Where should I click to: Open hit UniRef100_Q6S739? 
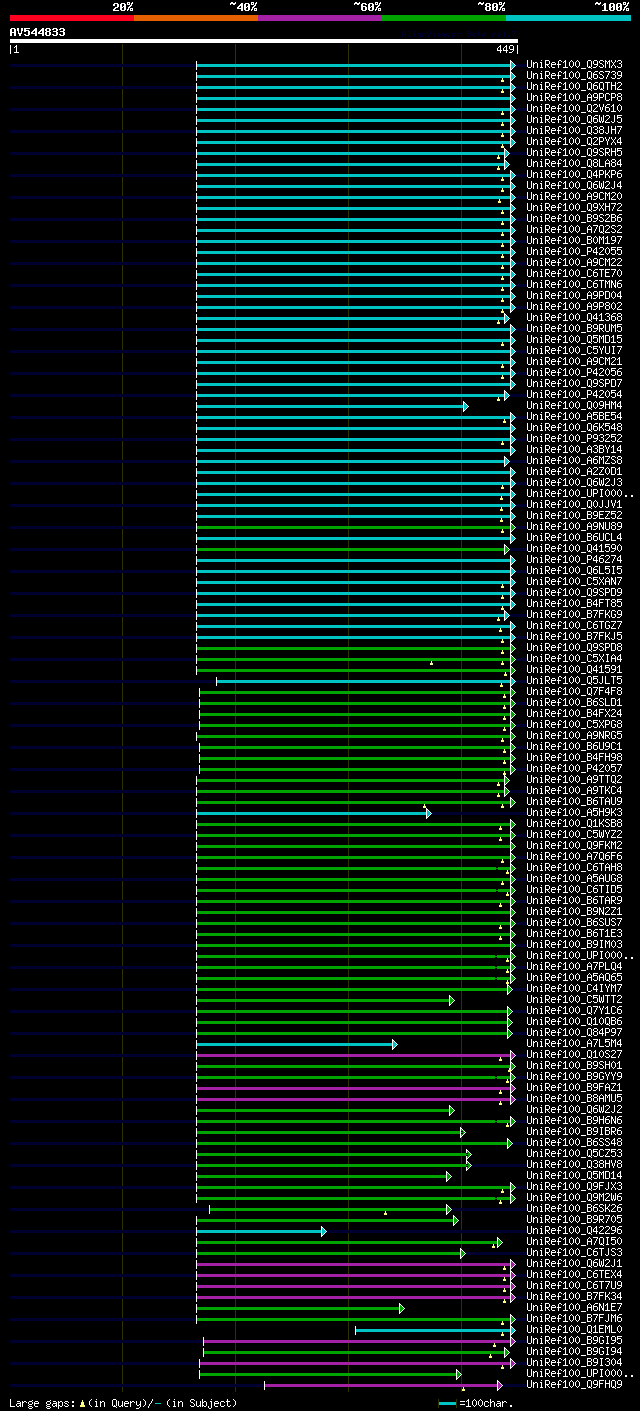[573, 75]
